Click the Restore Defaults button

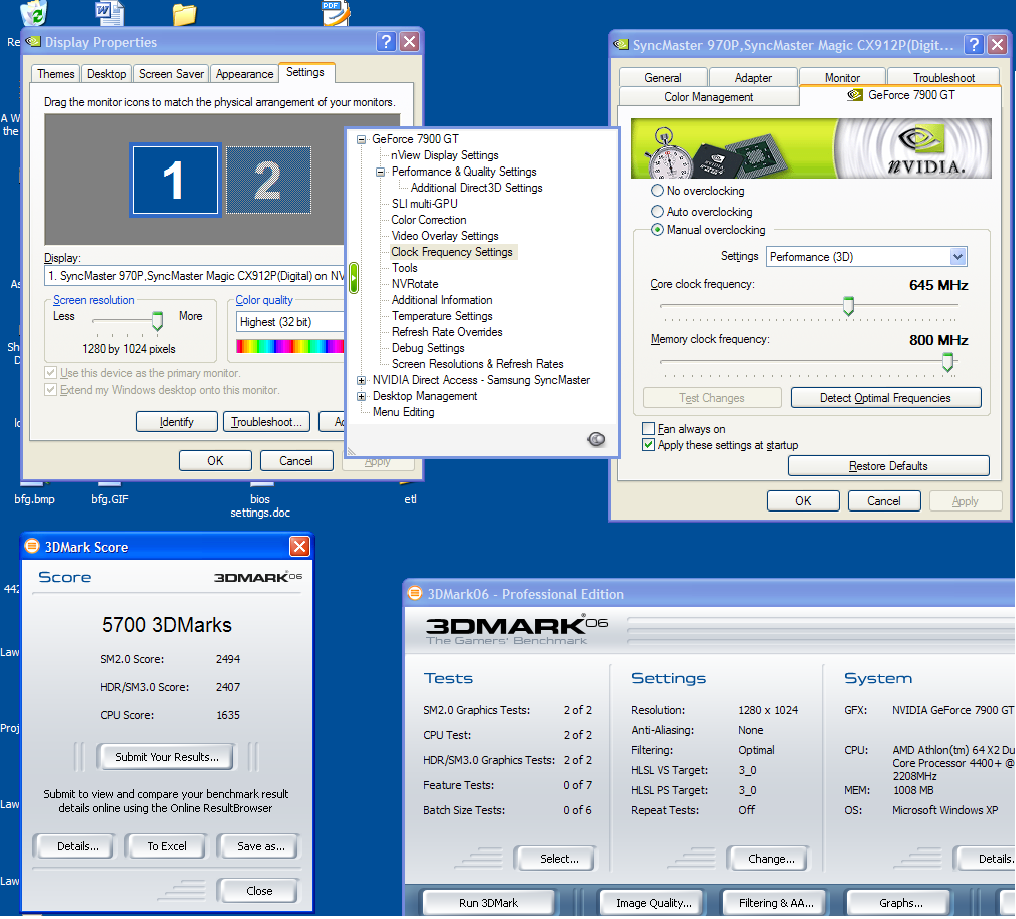(x=888, y=466)
